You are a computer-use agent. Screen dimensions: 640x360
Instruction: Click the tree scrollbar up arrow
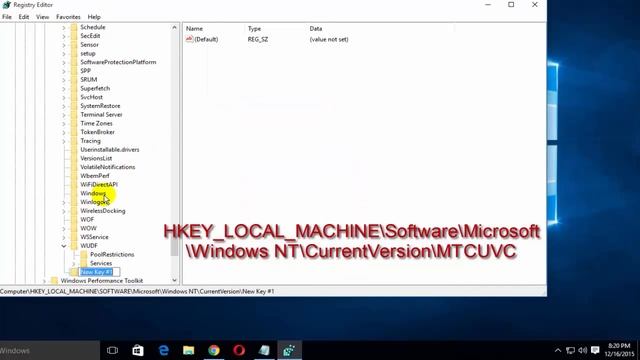(174, 27)
